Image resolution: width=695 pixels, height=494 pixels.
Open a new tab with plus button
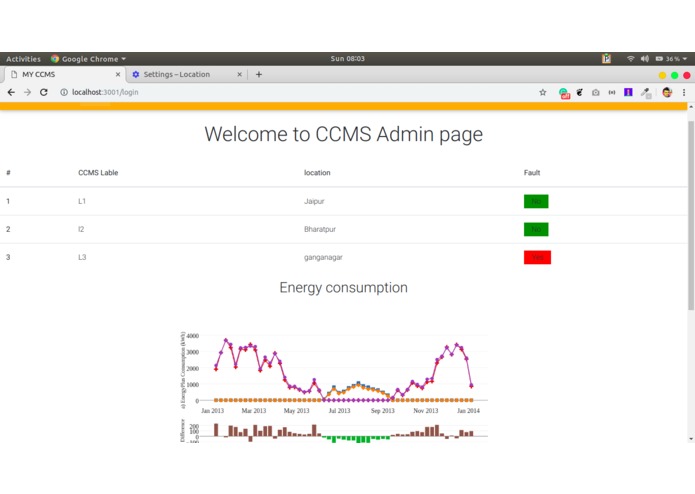pyautogui.click(x=259, y=74)
